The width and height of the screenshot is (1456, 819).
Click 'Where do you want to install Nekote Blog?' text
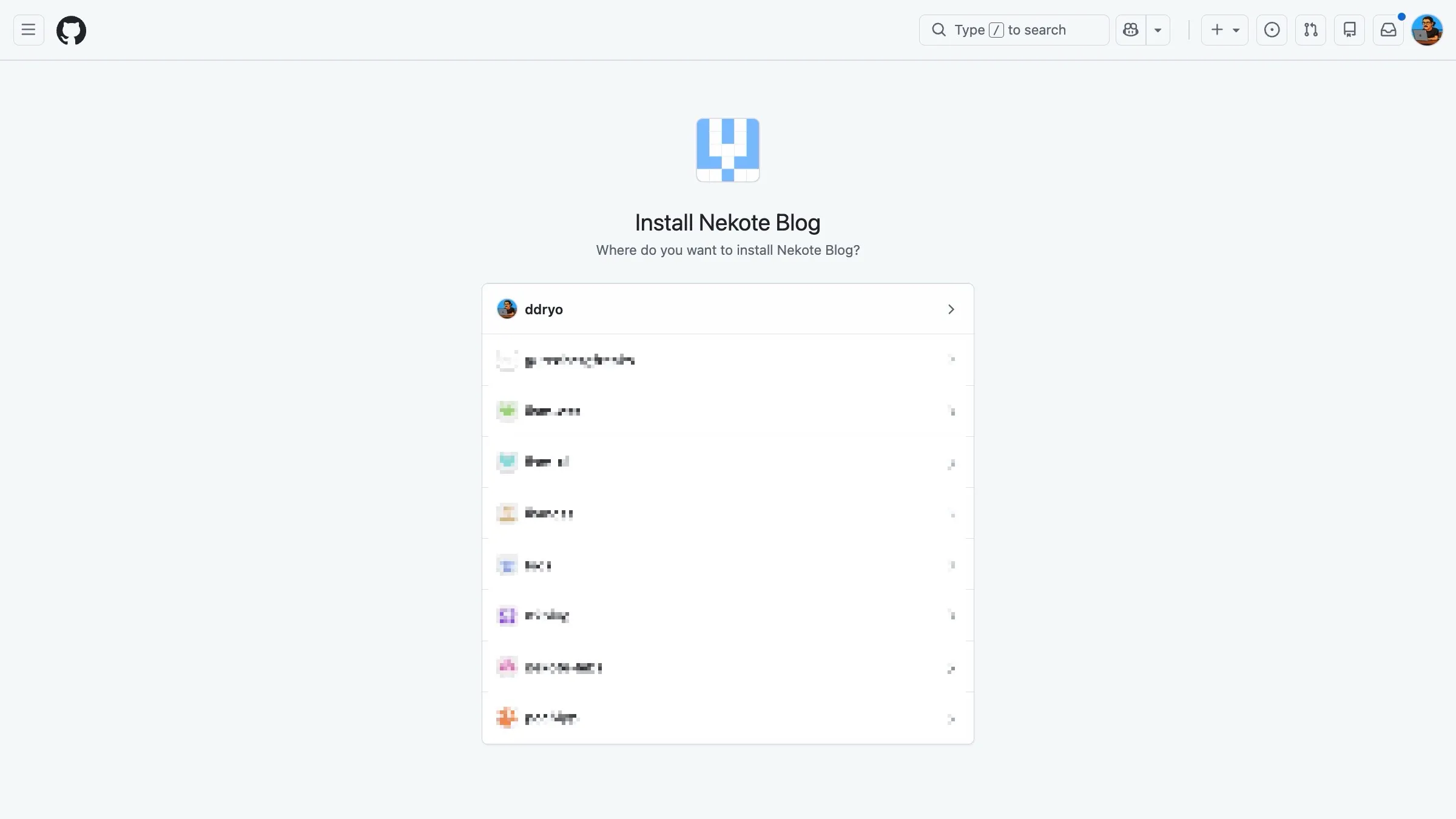tap(728, 250)
